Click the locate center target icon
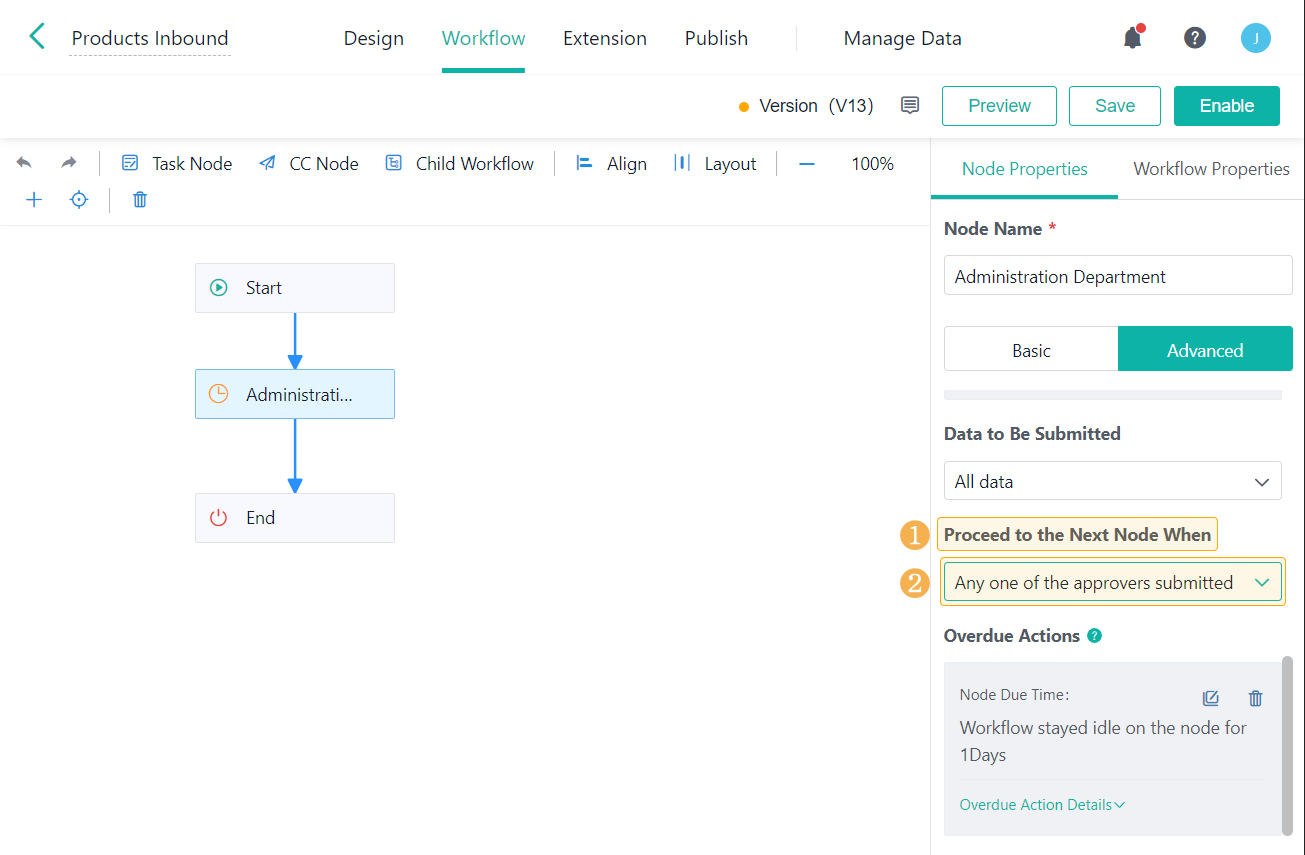Image resolution: width=1305 pixels, height=855 pixels. point(79,200)
